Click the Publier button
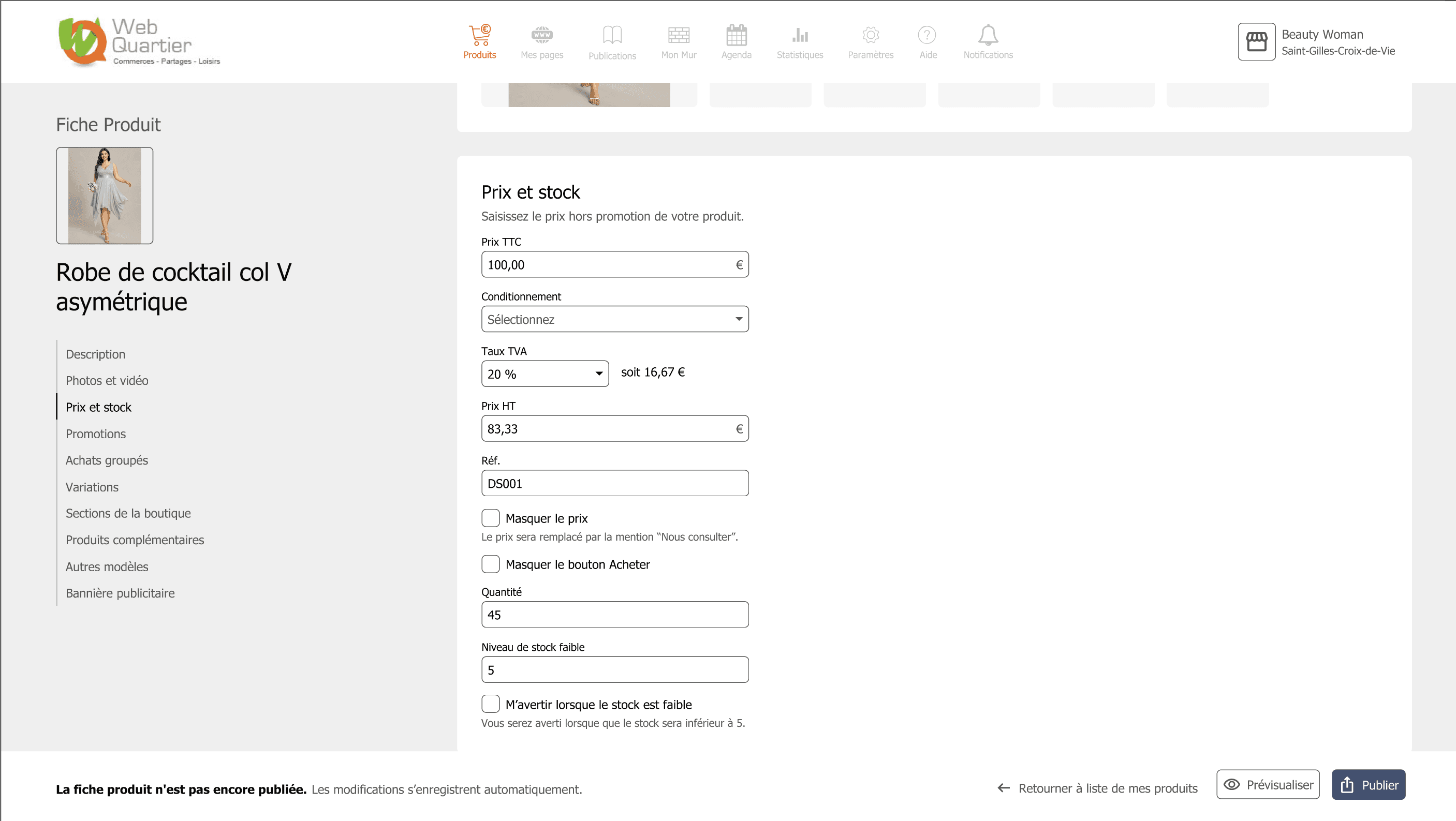 coord(1368,785)
